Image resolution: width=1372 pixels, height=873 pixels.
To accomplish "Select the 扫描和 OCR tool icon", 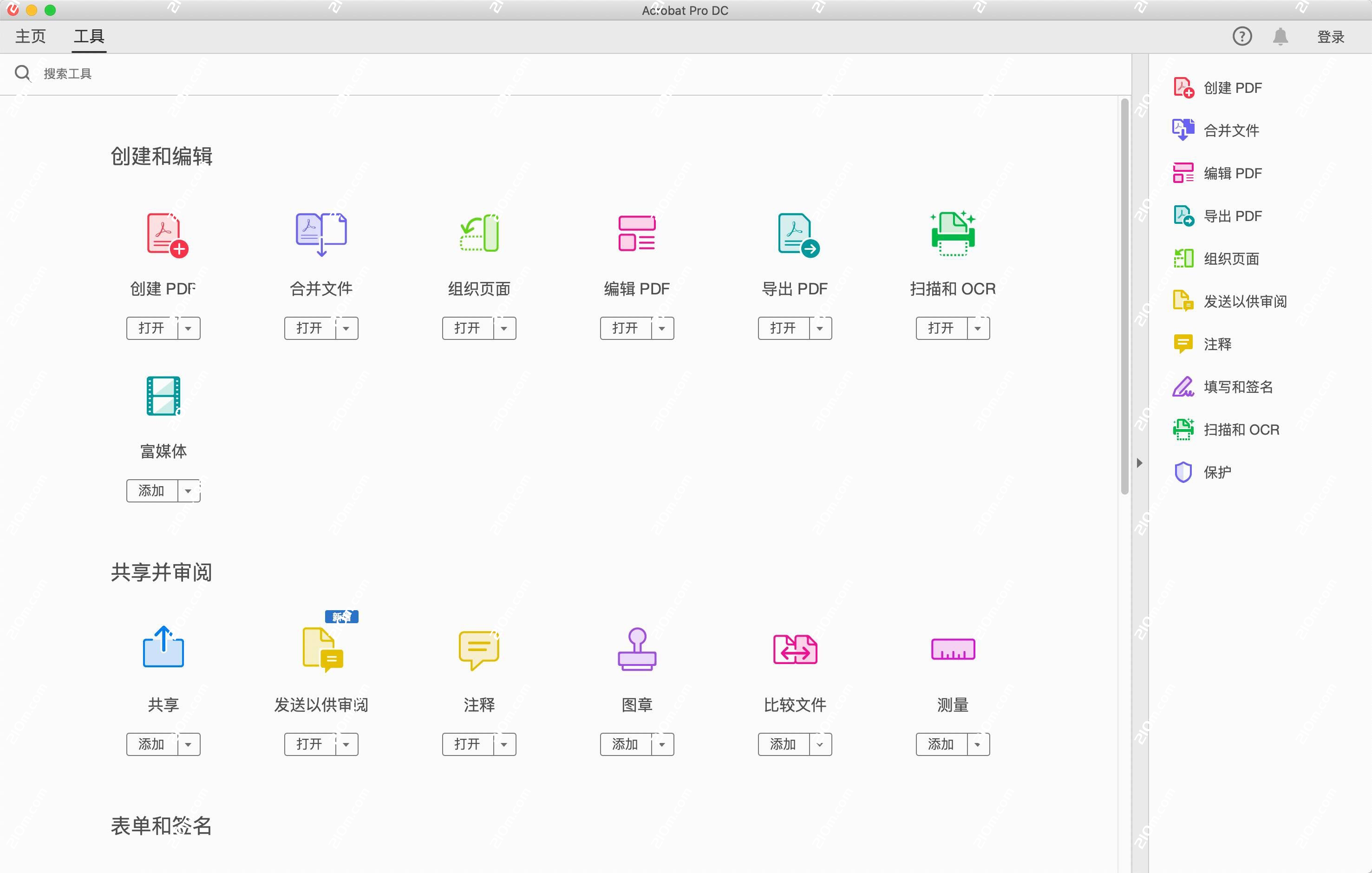I will click(952, 234).
